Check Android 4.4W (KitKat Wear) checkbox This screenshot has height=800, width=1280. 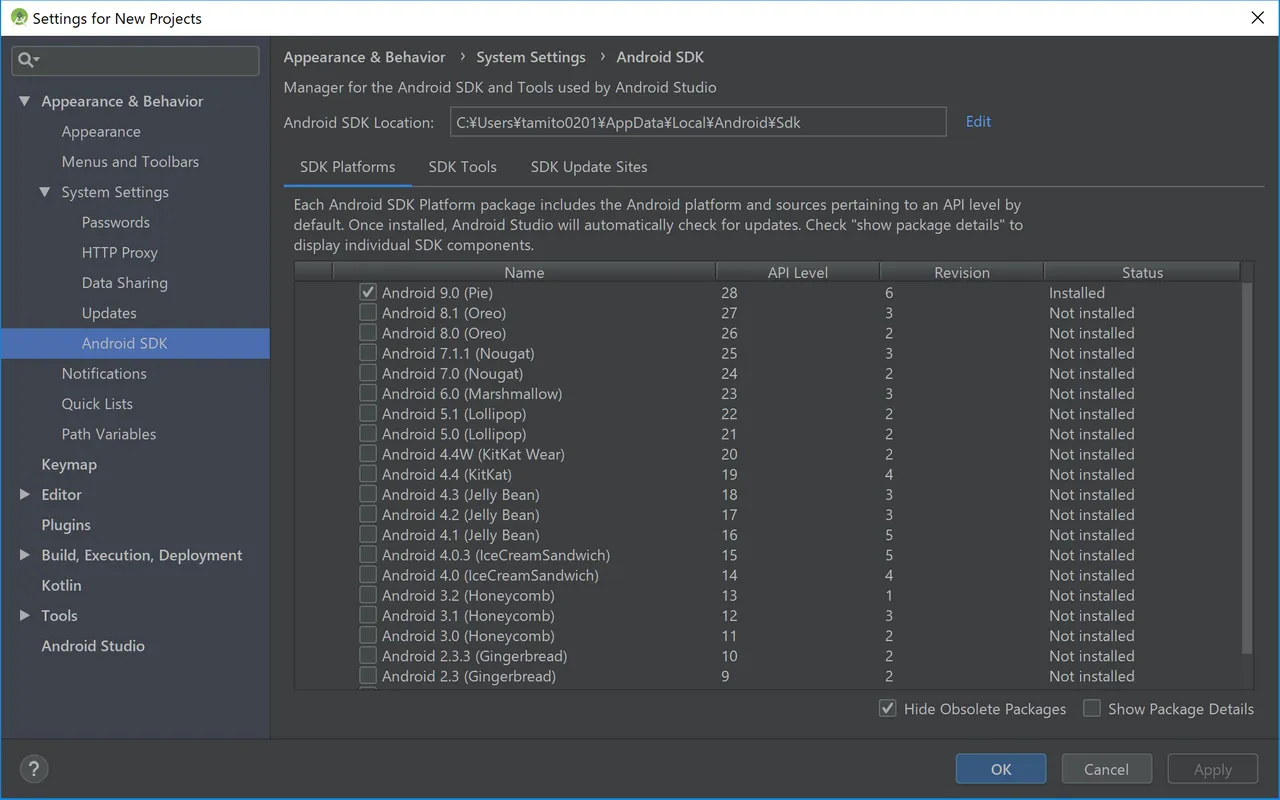coord(368,454)
